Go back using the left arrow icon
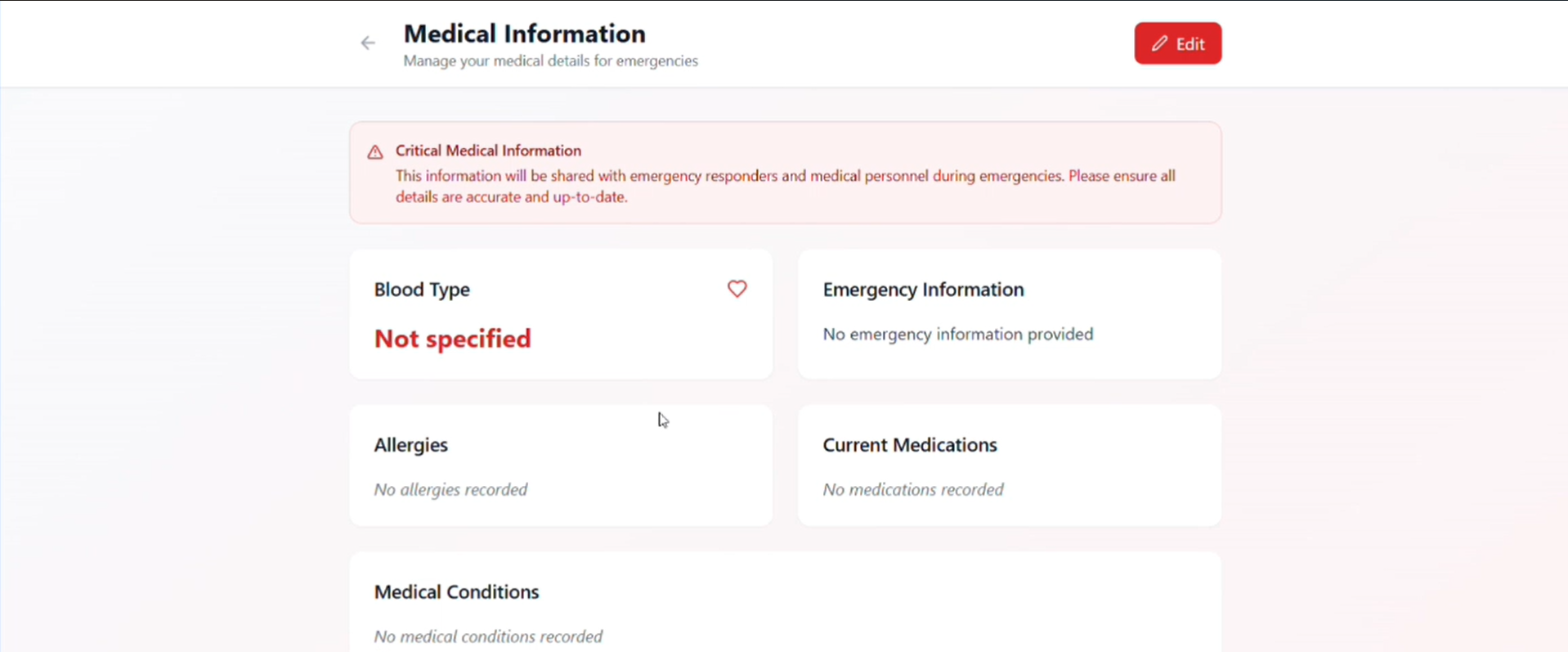The image size is (1568, 652). click(x=368, y=43)
